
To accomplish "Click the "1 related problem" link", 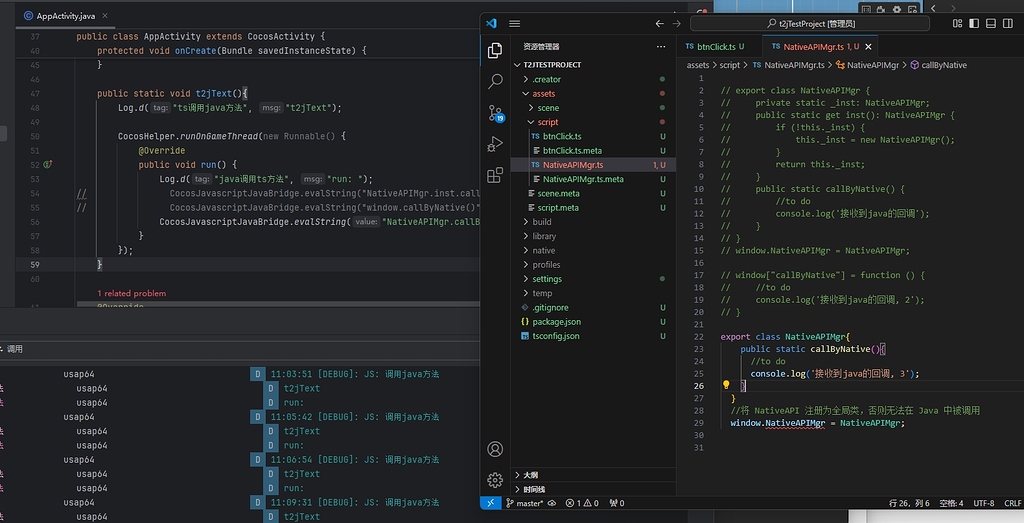I will pyautogui.click(x=131, y=293).
